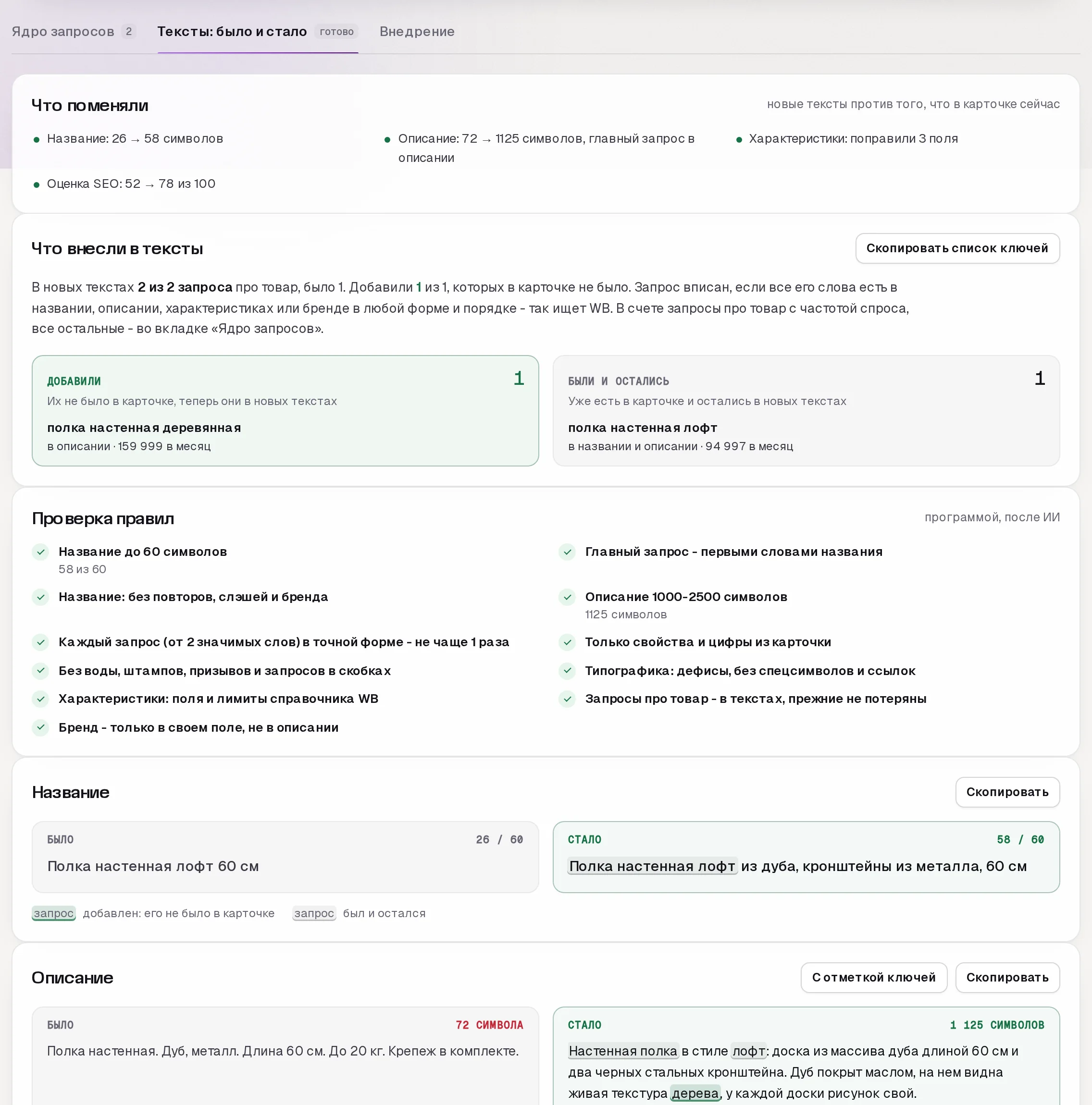Click check icon next to Название до 60 символов
1092x1105 pixels.
pos(41,552)
